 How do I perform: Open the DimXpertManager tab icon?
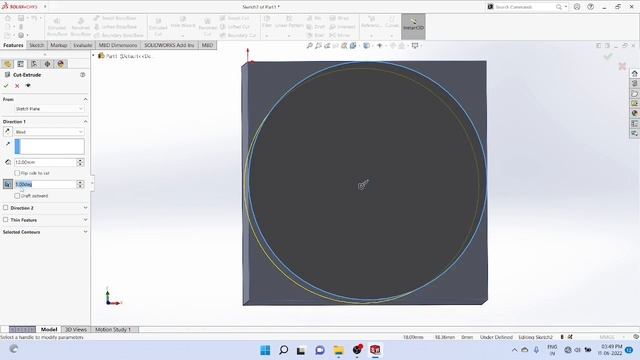[x=47, y=64]
